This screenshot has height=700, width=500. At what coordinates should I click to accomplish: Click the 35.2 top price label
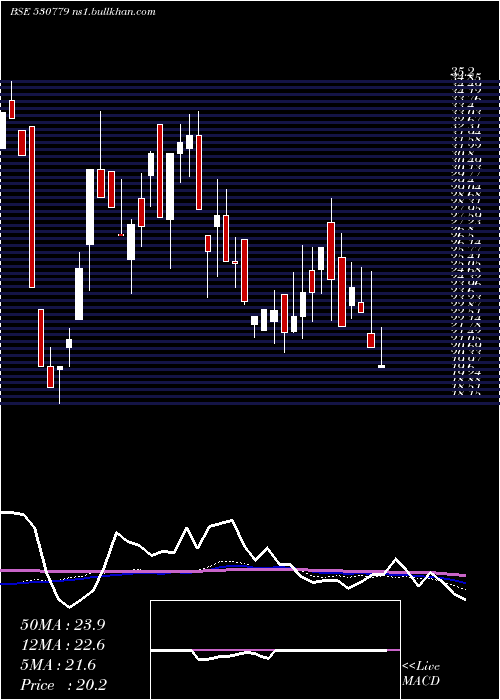click(464, 71)
